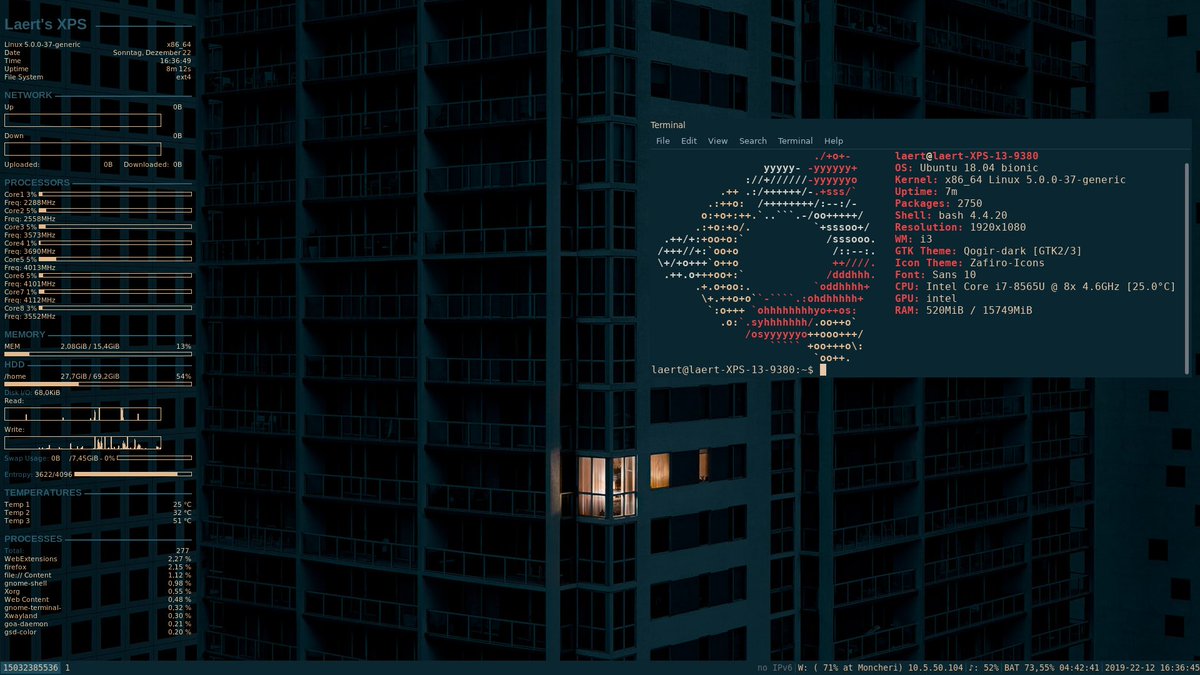Click the 'CPU: Intel Core i7-8565U' line
Viewport: 1200px width, 675px height.
pyautogui.click(x=1035, y=287)
